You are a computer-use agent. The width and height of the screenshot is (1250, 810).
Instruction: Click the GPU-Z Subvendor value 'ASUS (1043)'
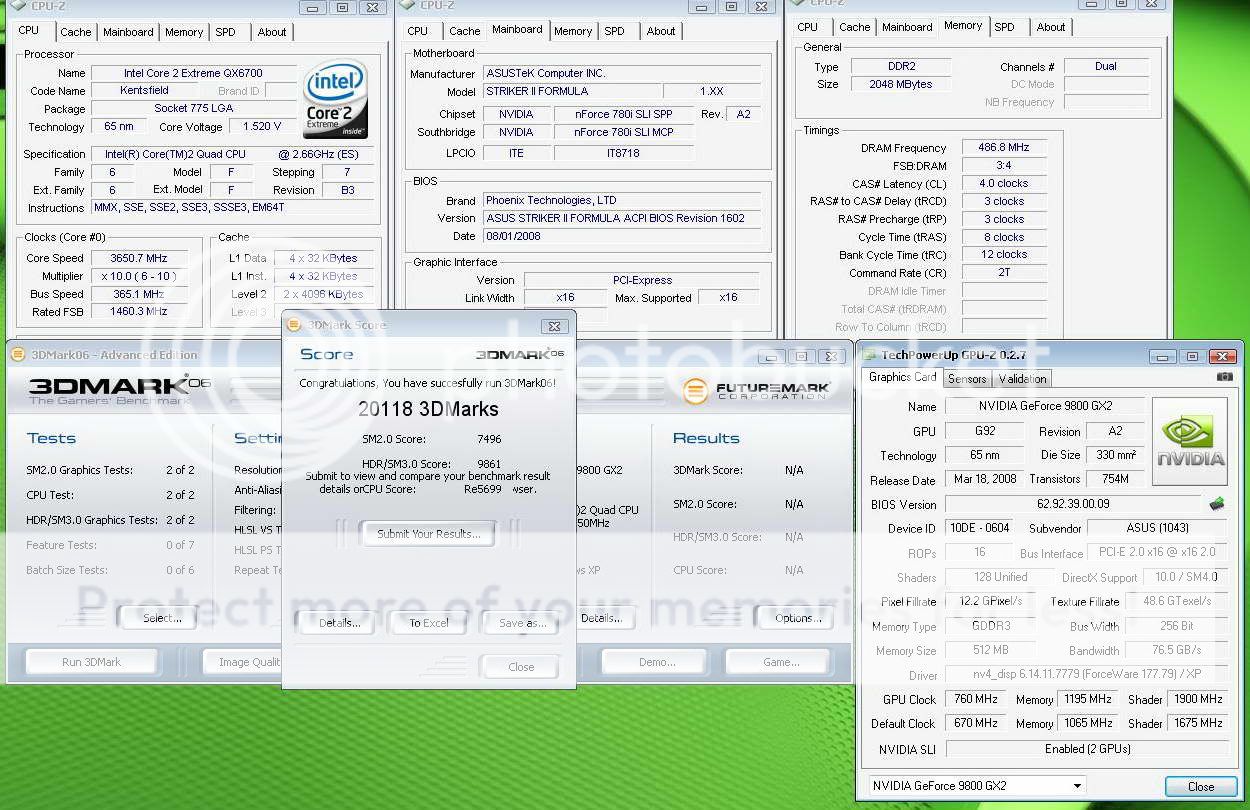tap(1156, 528)
